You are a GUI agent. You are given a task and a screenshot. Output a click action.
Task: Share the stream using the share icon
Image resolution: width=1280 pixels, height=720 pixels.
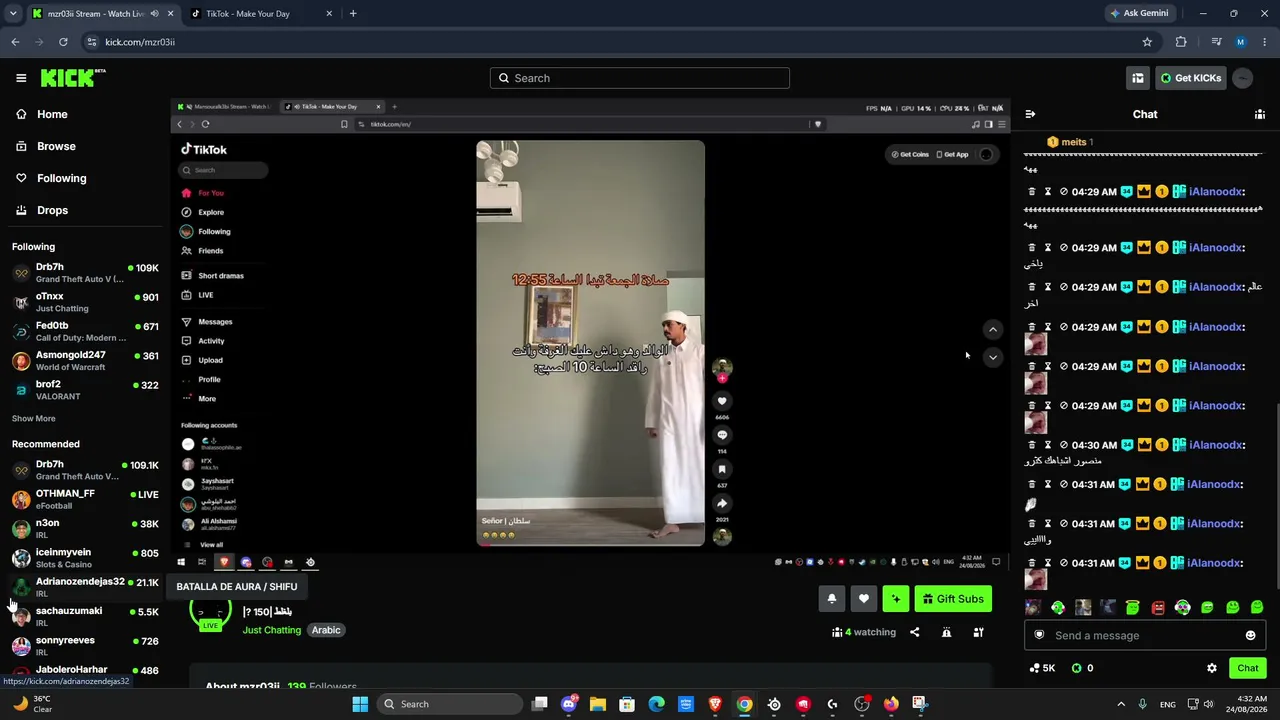[x=914, y=632]
